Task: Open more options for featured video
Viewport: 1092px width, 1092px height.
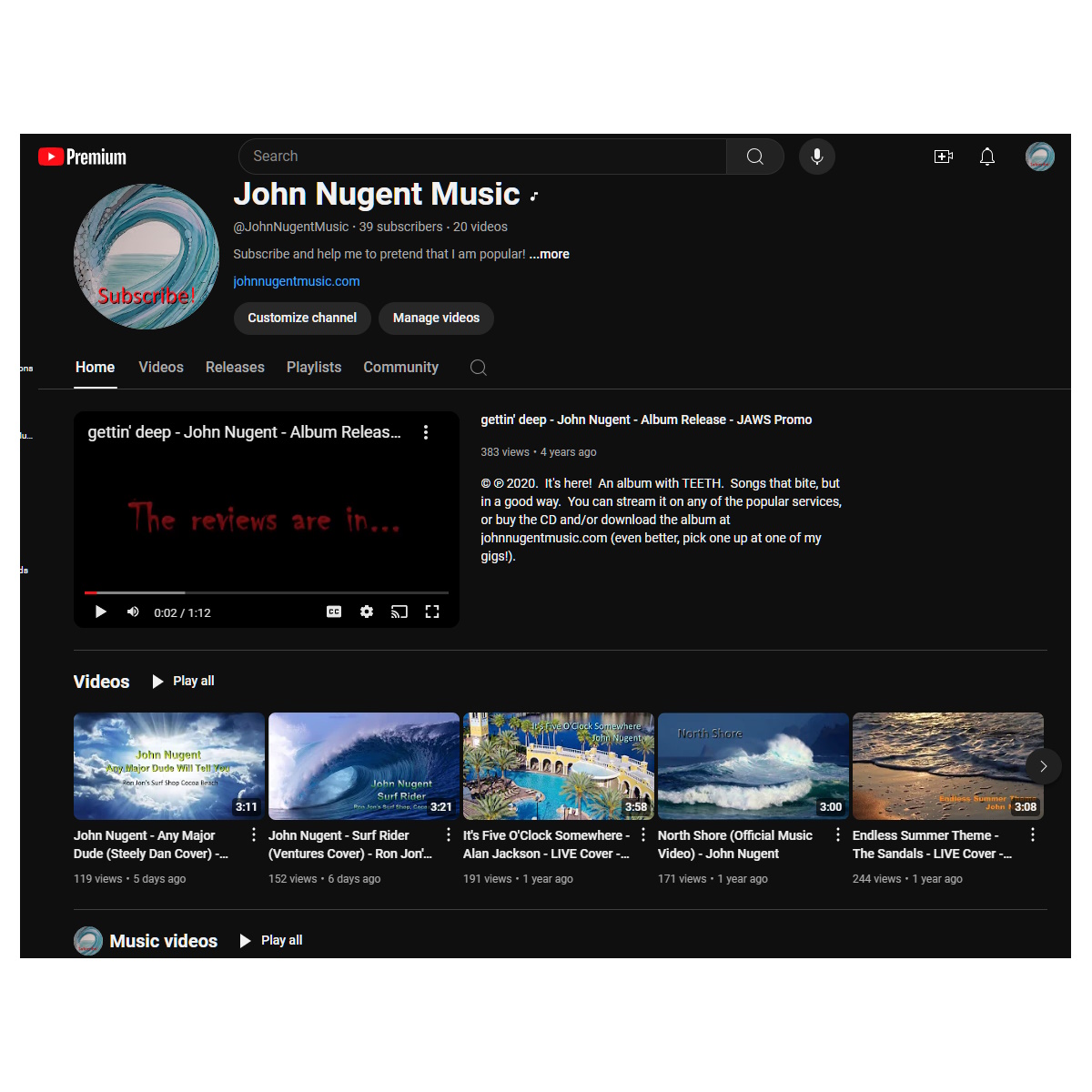Action: pos(426,433)
